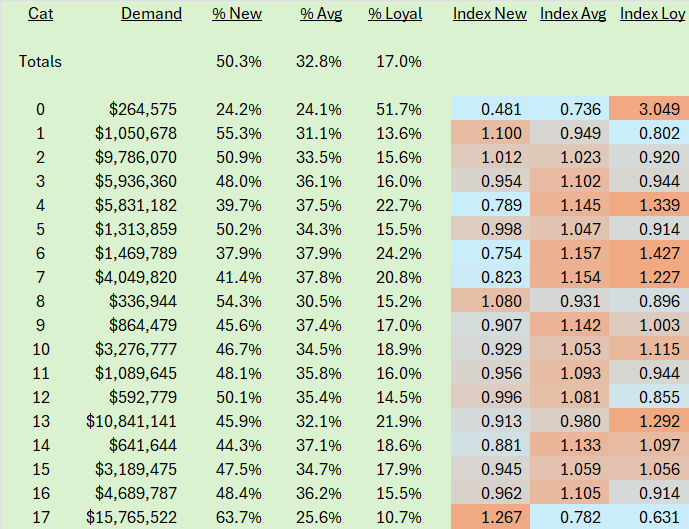689x529 pixels.
Task: Select the Index Avg header
Action: click(573, 14)
